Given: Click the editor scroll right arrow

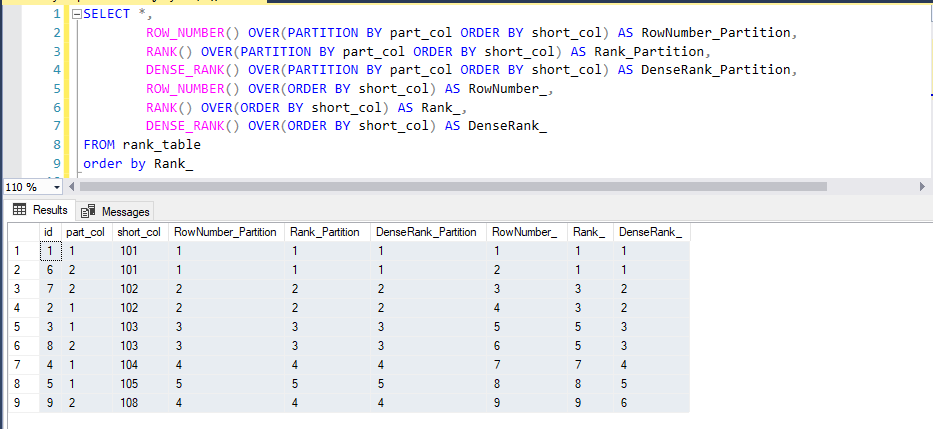Looking at the screenshot, I should [x=921, y=187].
